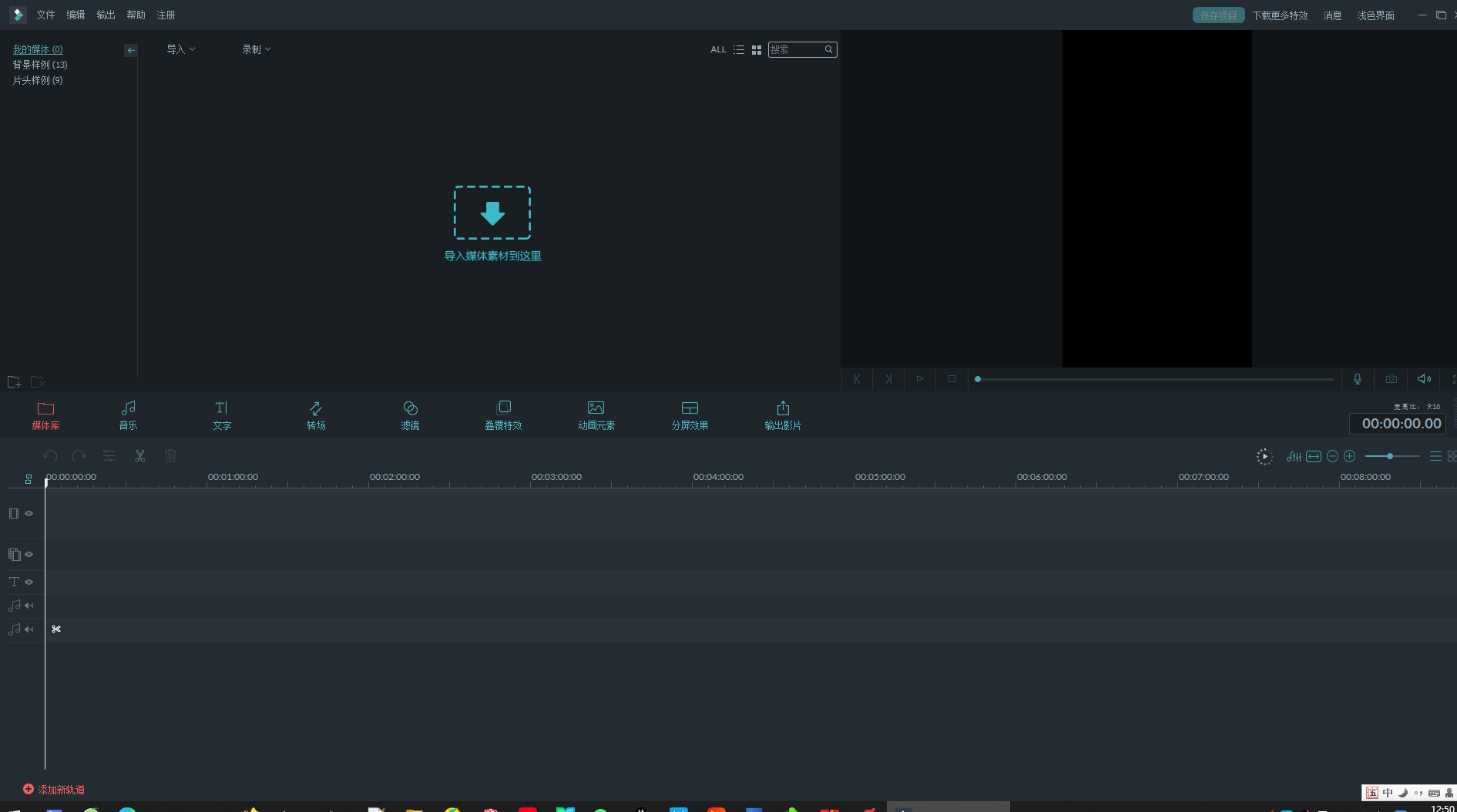Stop the preview playback
The width and height of the screenshot is (1457, 812).
[952, 379]
